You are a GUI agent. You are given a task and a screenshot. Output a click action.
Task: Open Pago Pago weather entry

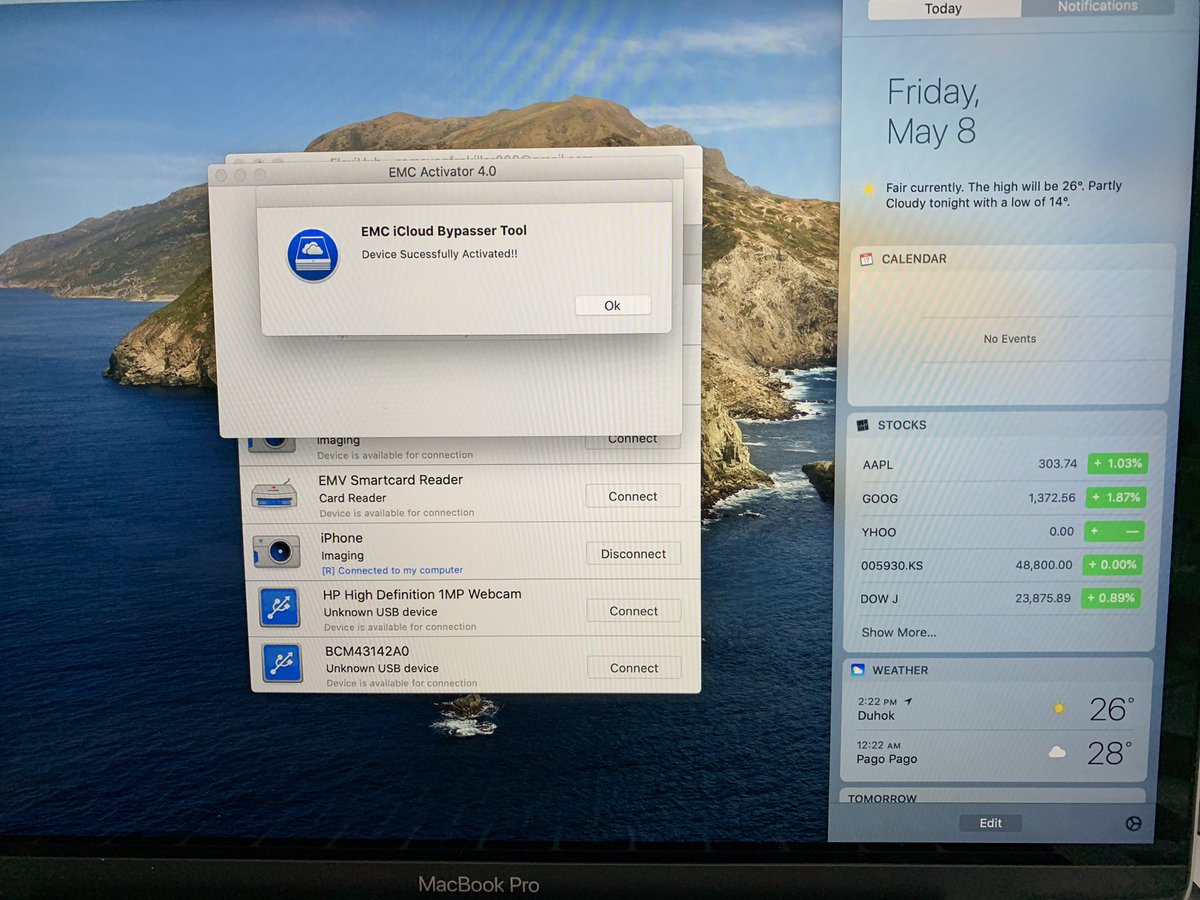(995, 752)
